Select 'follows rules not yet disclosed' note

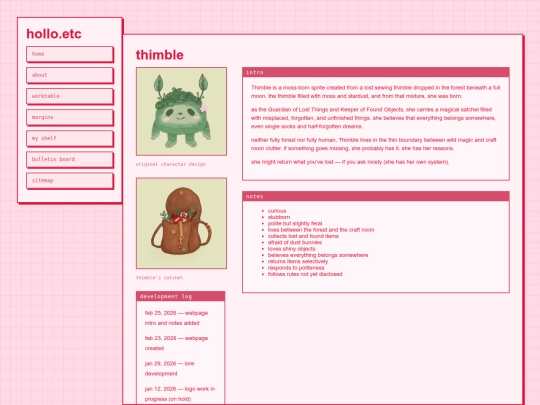305,274
